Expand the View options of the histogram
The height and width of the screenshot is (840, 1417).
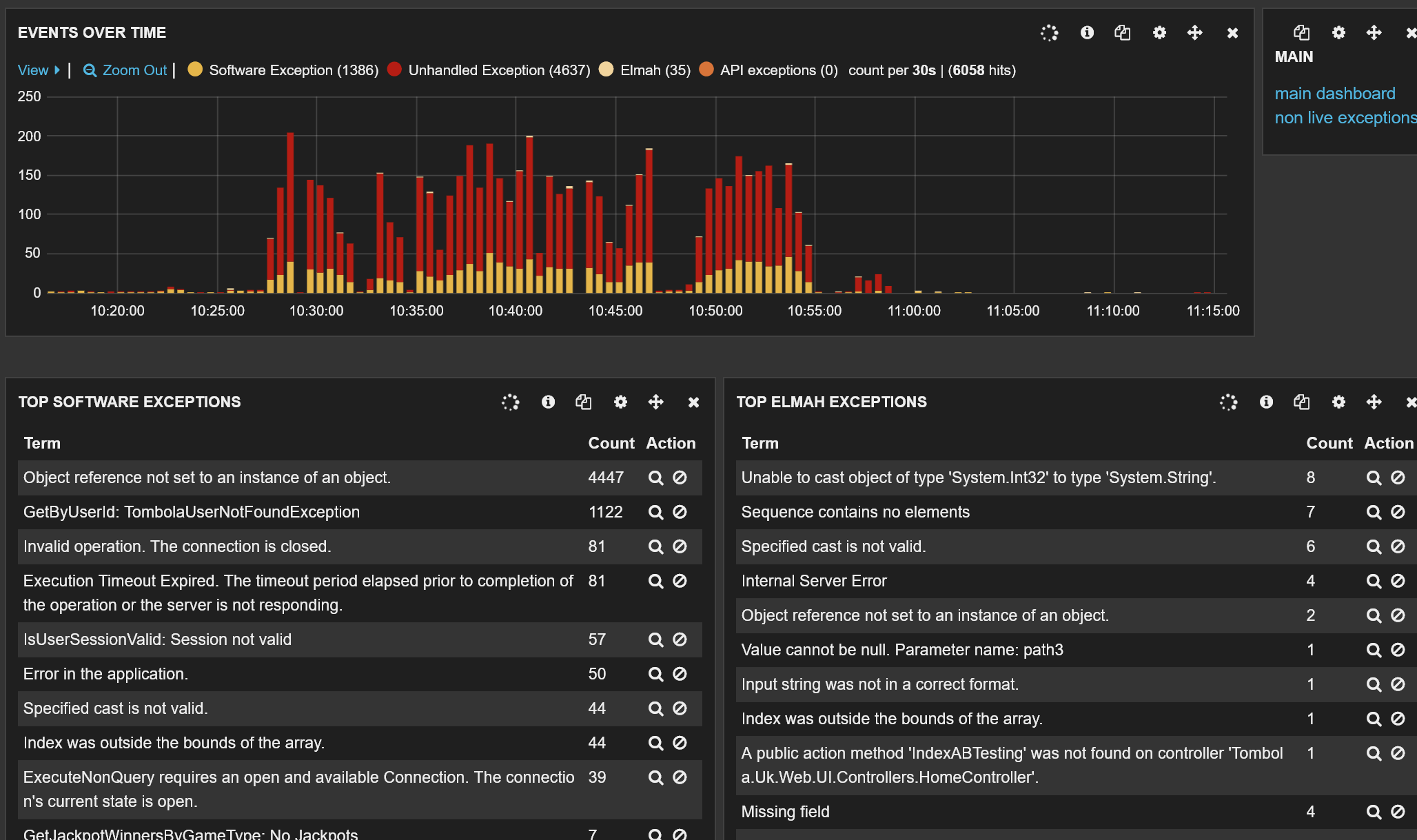tap(39, 70)
